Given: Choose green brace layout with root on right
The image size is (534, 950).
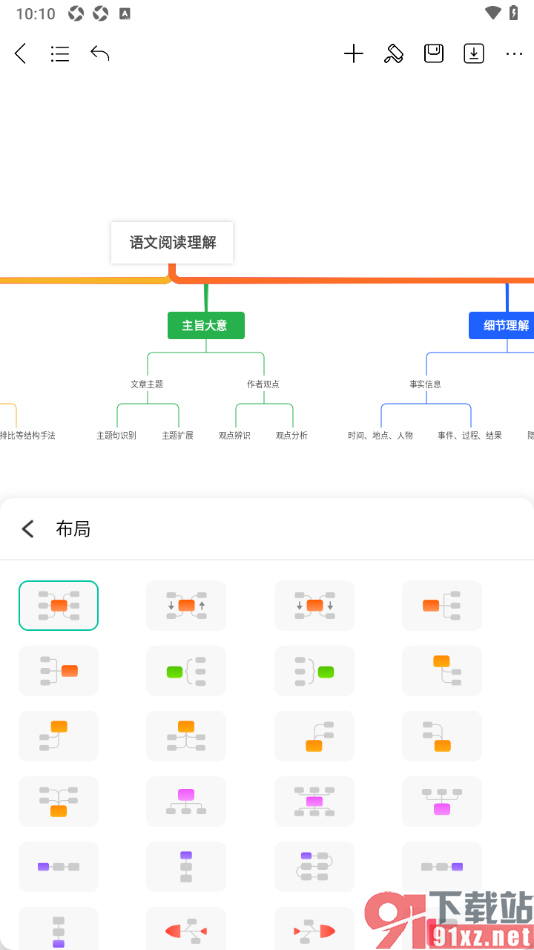Looking at the screenshot, I should pos(314,671).
